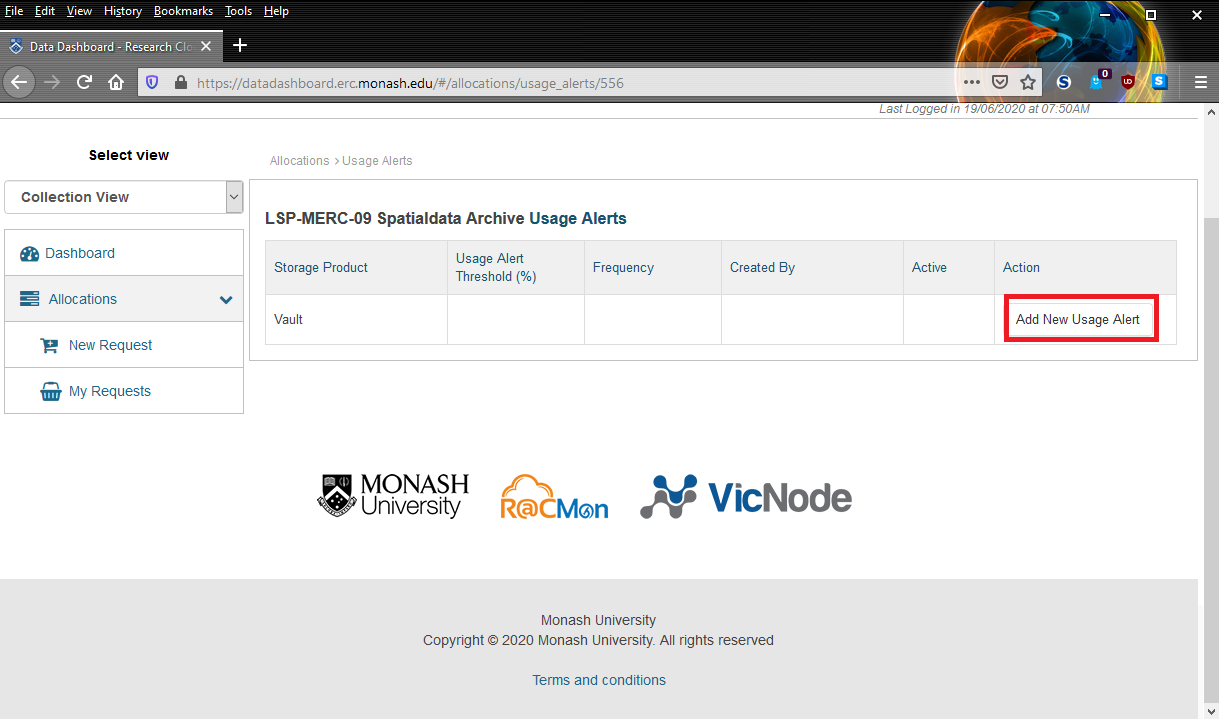This screenshot has height=719, width=1219.
Task: Reload the page with refresh icon
Action: 84,82
